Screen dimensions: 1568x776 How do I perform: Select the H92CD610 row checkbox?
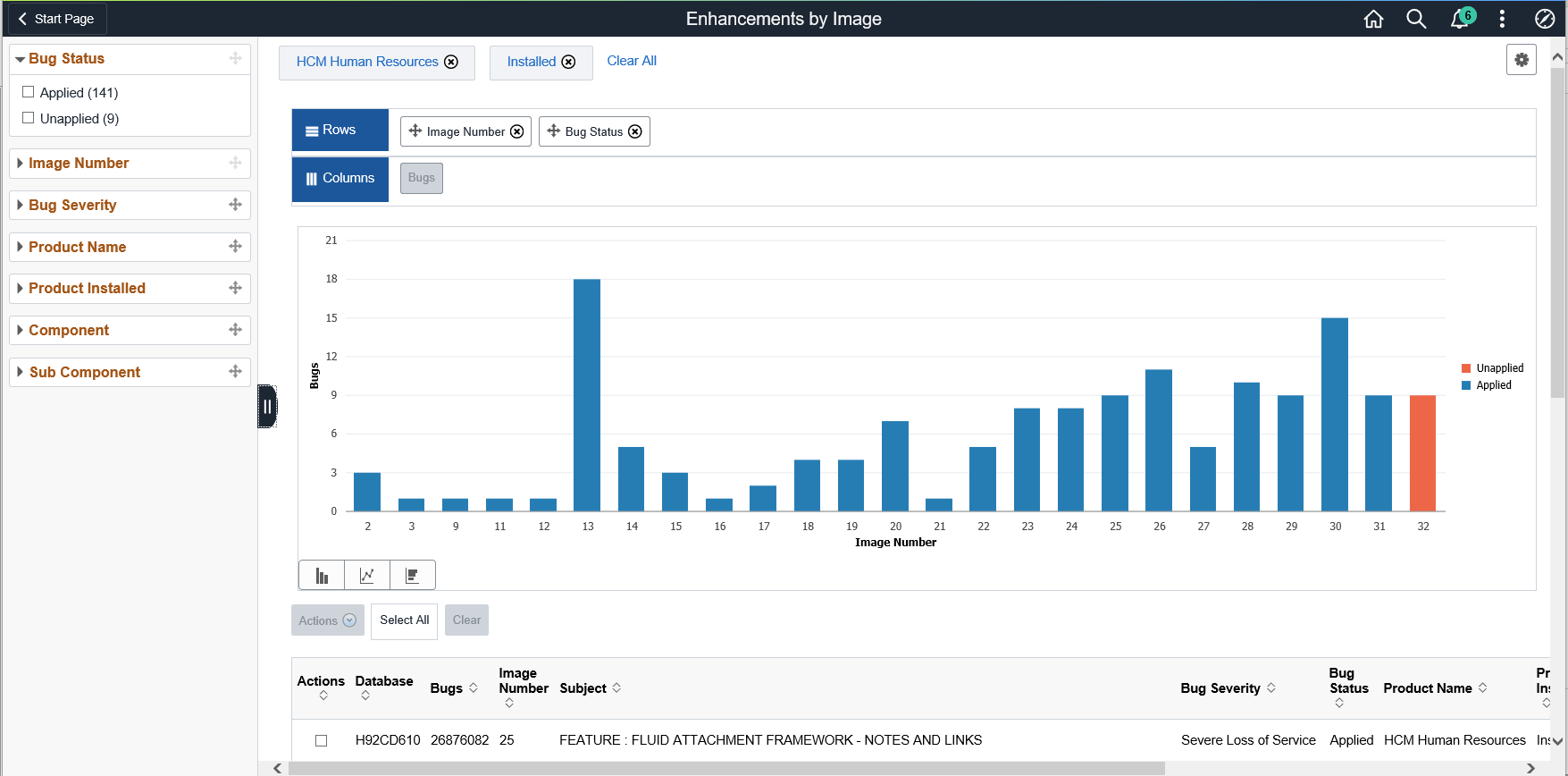(322, 740)
